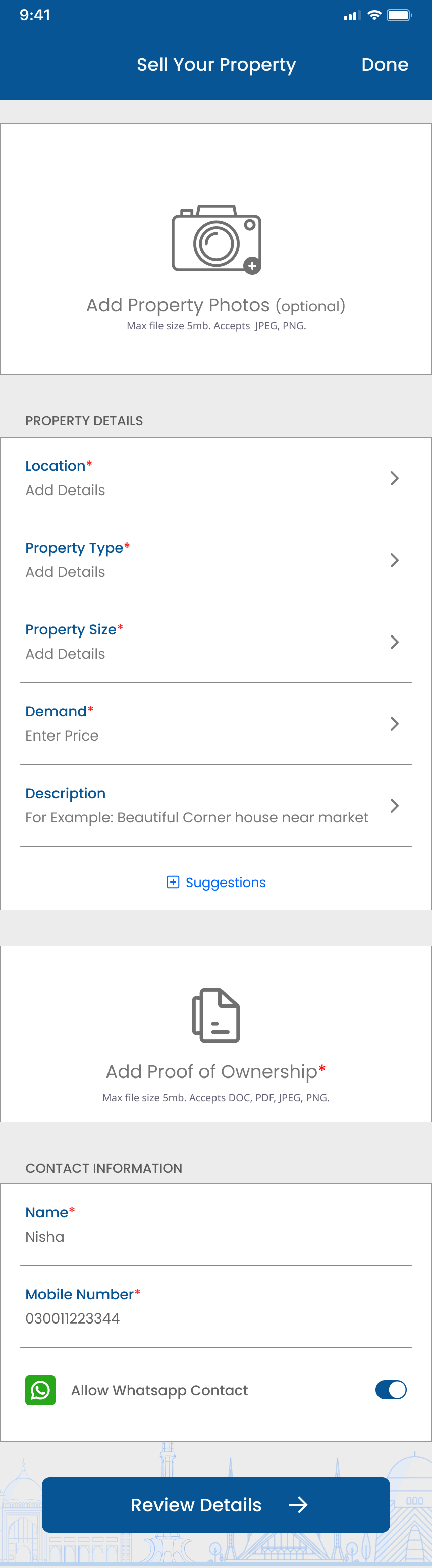Tap the cellular signal bars icon
The height and width of the screenshot is (1568, 432).
tap(352, 16)
